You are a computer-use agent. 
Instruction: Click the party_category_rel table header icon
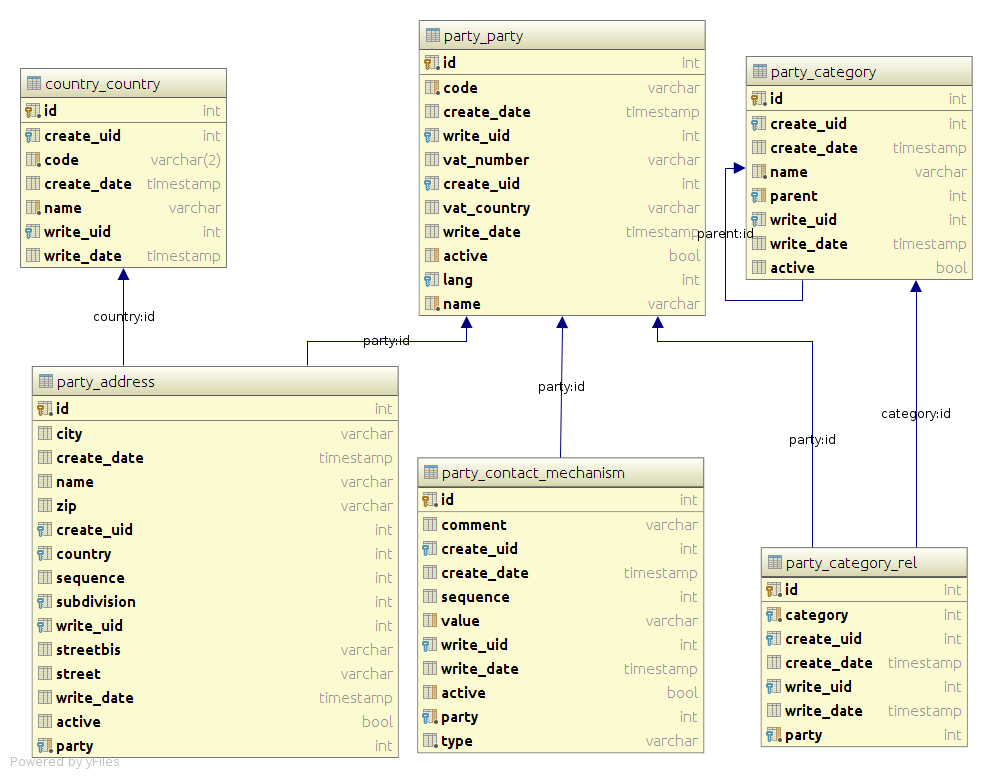[x=775, y=562]
